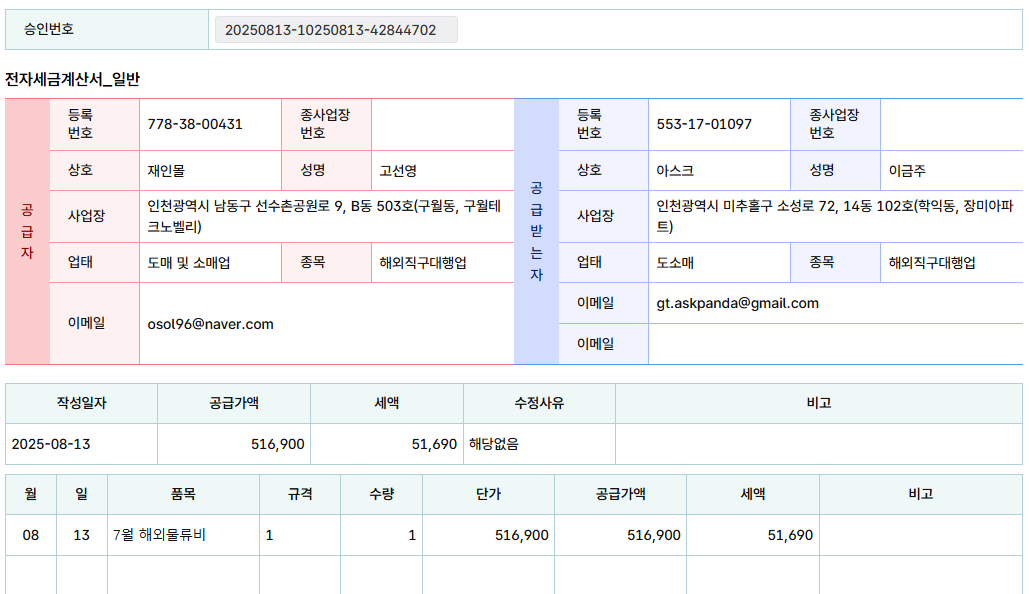This screenshot has height=594, width=1029.
Task: Click the 단가 value in the item row
Action: (521, 535)
